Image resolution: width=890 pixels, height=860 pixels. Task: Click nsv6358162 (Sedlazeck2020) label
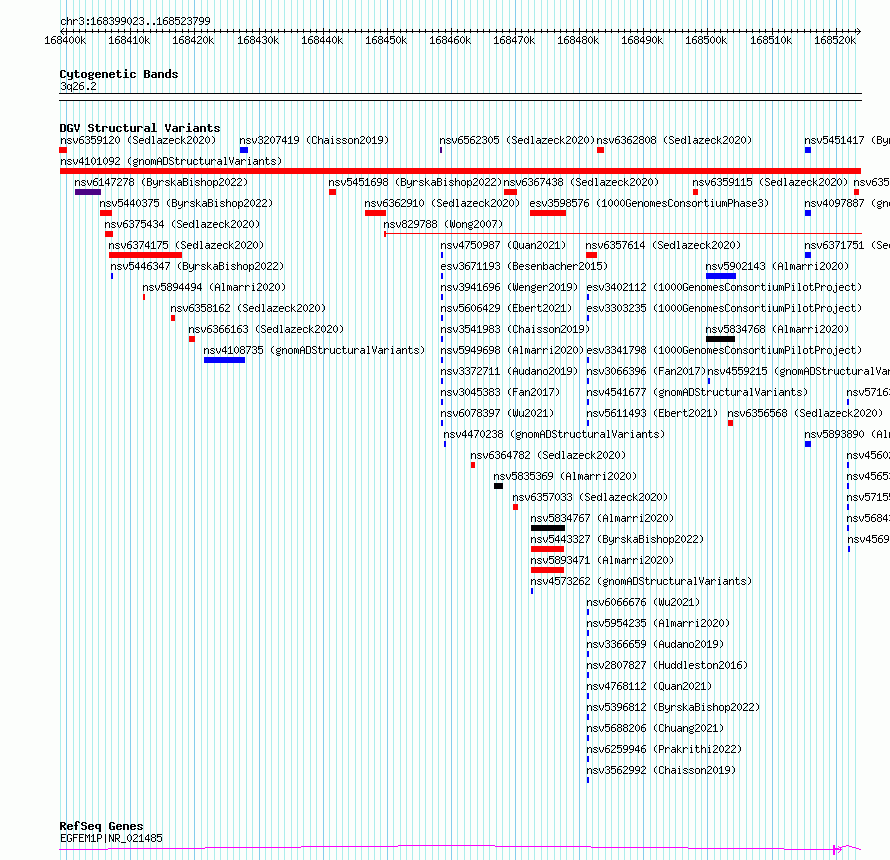(x=249, y=308)
